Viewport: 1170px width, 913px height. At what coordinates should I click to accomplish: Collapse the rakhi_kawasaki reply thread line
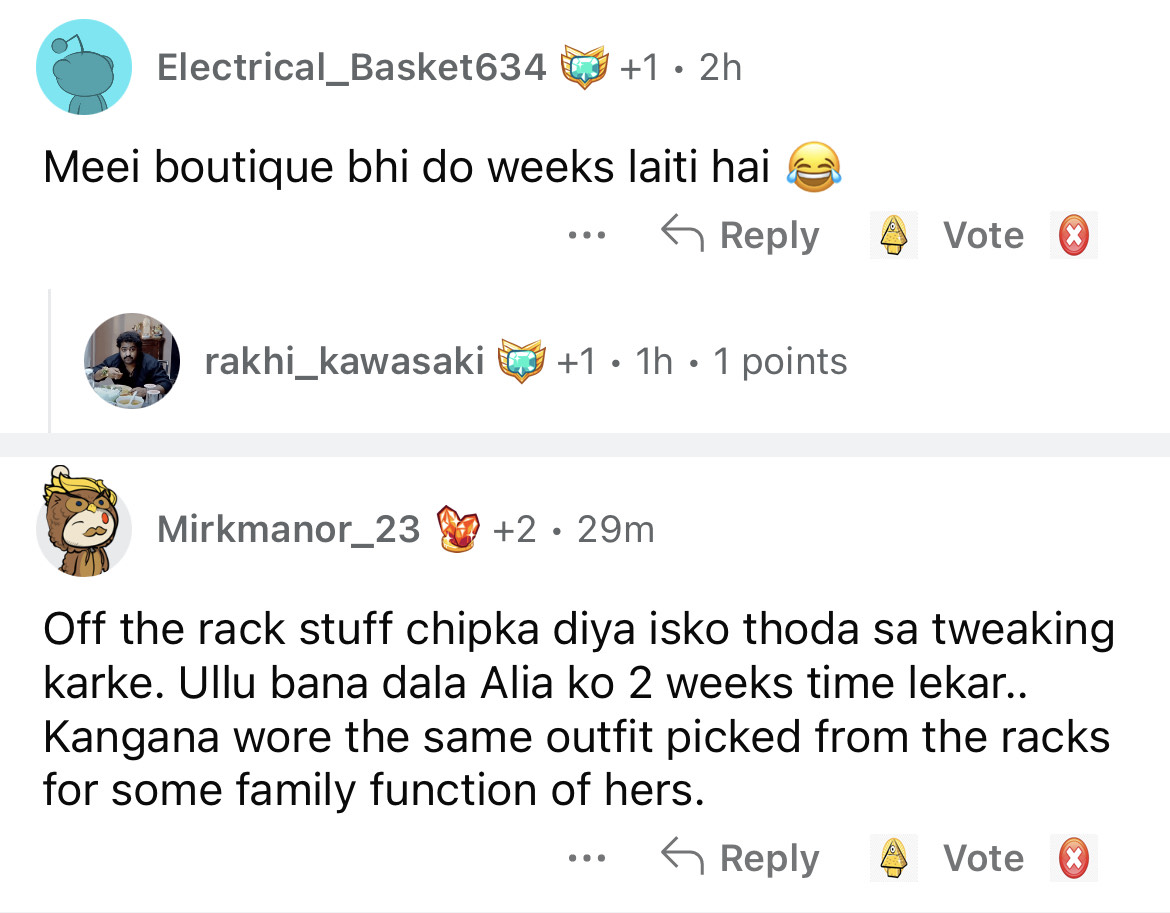[x=50, y=361]
